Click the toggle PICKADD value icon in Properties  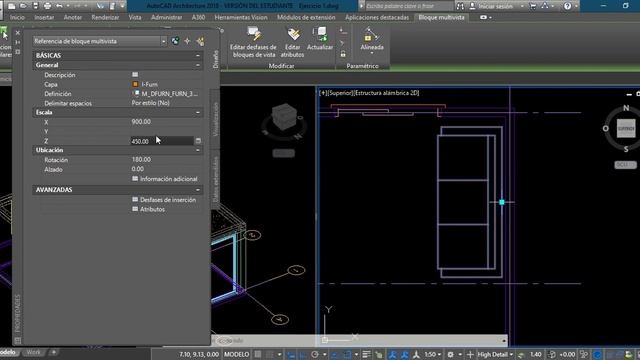[175, 41]
